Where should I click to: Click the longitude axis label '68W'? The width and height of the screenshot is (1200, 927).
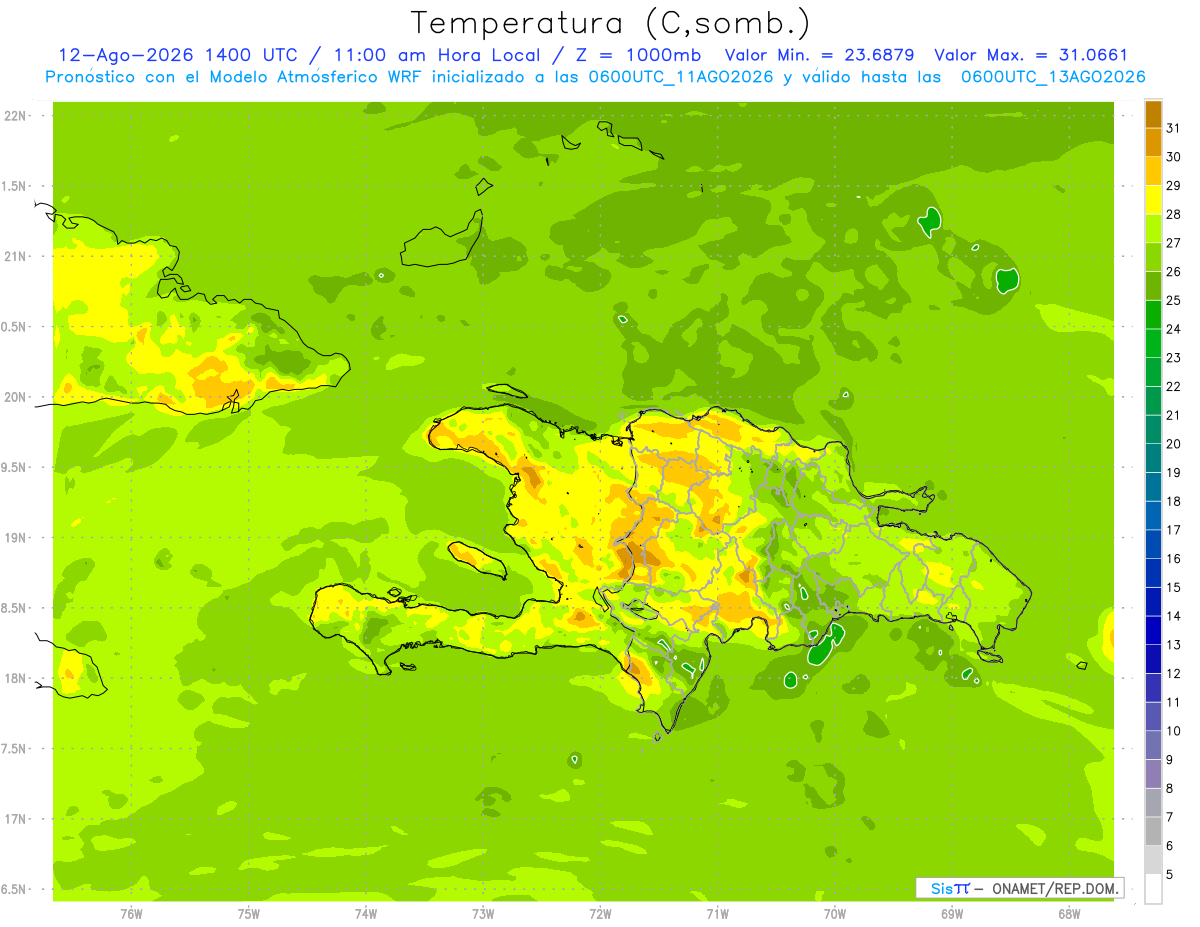[x=1069, y=914]
